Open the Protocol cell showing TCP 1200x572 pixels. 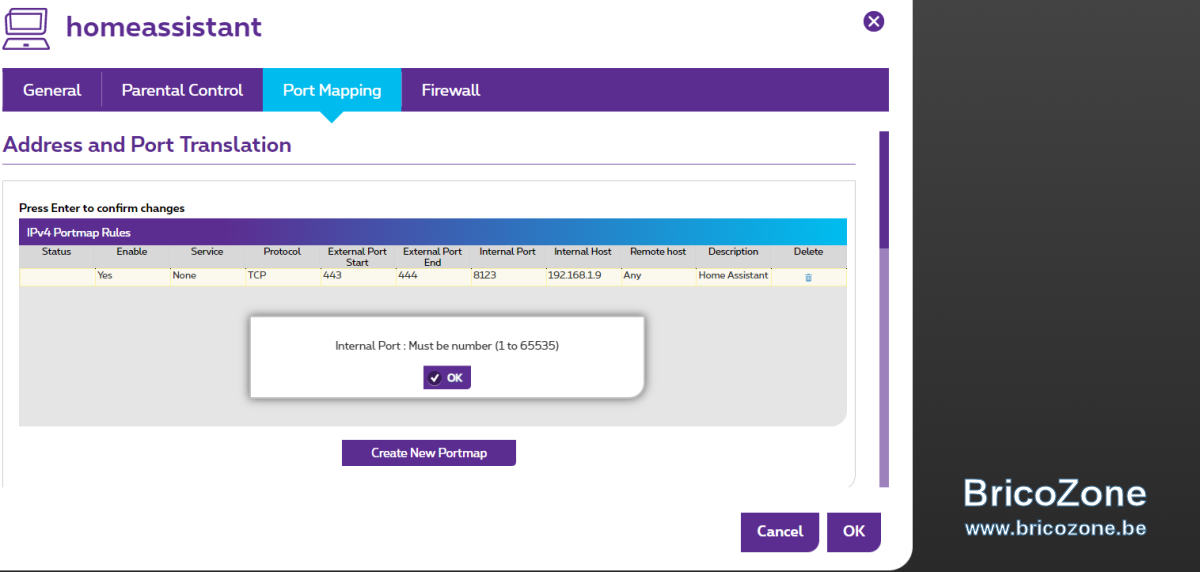[283, 276]
